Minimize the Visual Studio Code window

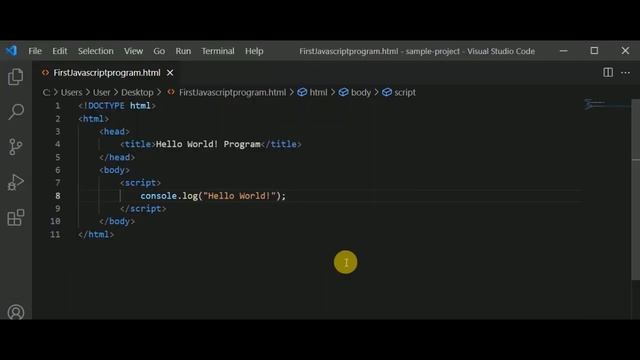point(564,51)
